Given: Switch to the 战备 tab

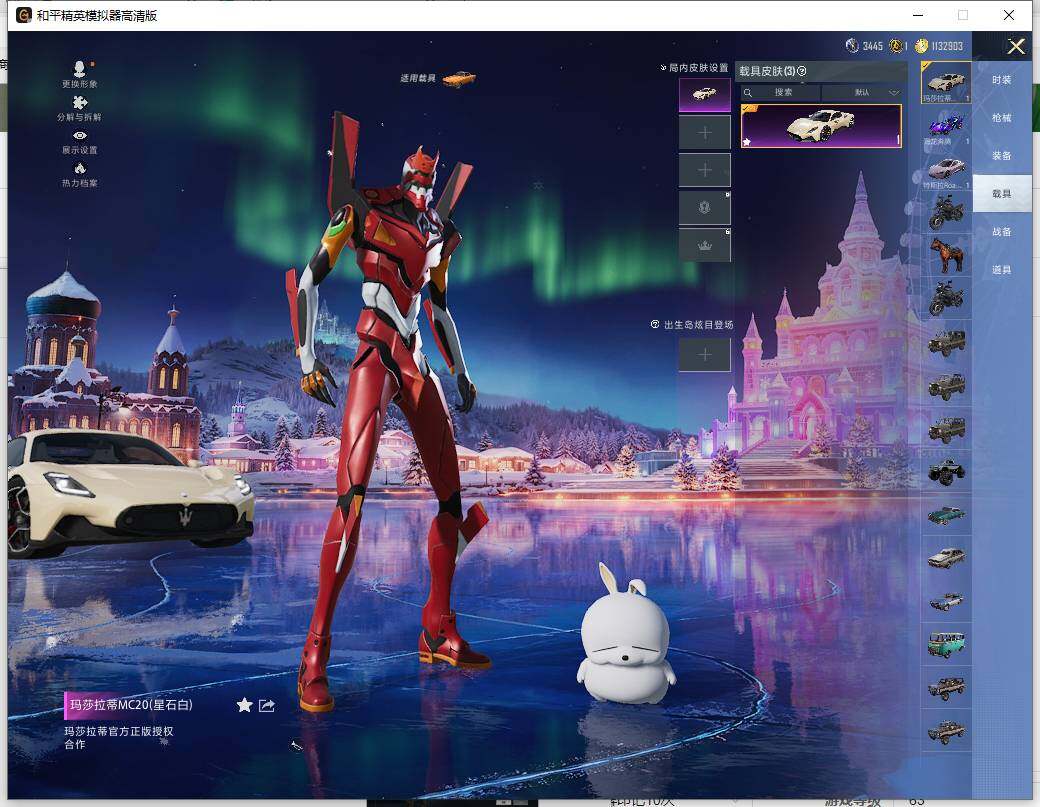Looking at the screenshot, I should pos(1002,231).
